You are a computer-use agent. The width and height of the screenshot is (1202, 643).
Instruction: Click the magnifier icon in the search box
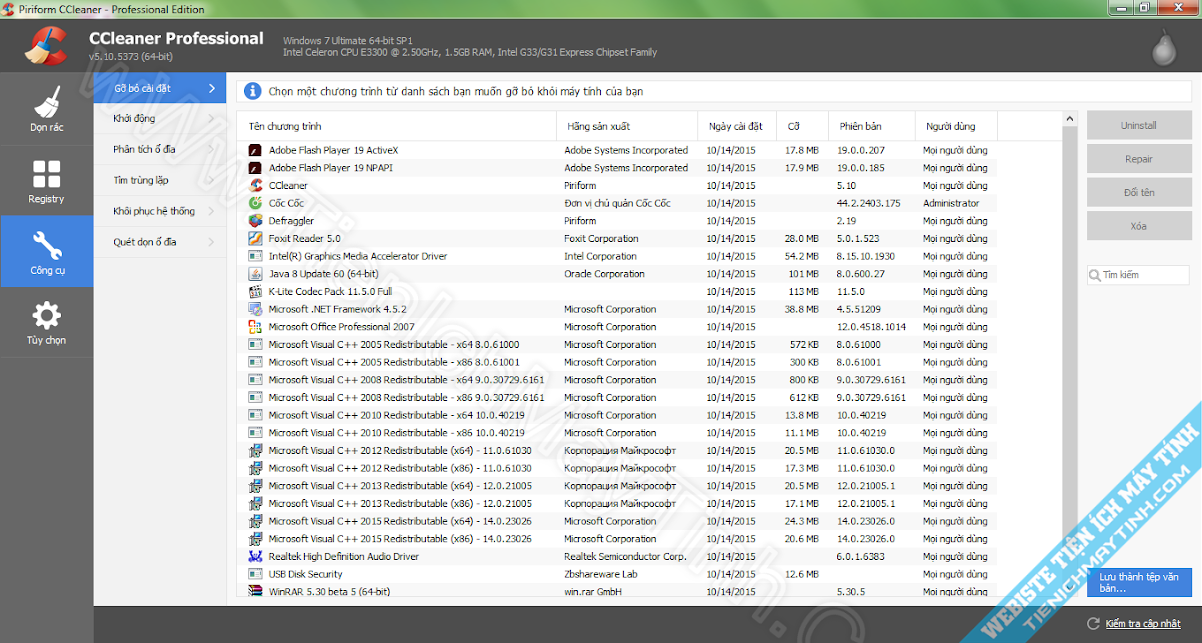coord(1096,274)
